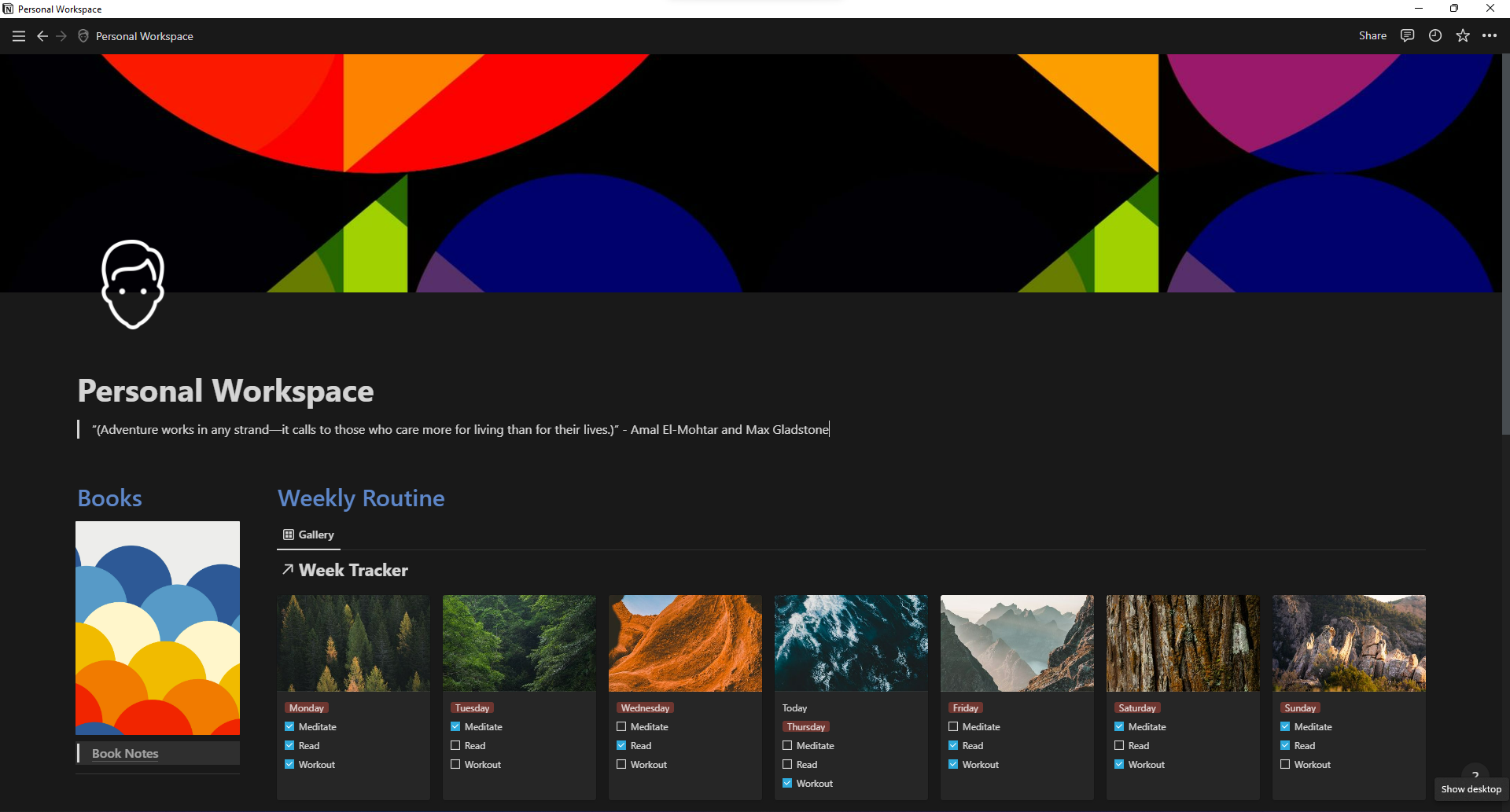Open the comments icon in top bar
1510x812 pixels.
point(1408,35)
